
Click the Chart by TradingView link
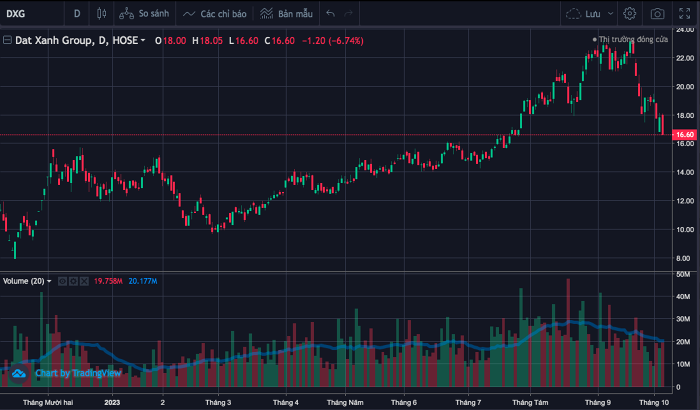78,373
